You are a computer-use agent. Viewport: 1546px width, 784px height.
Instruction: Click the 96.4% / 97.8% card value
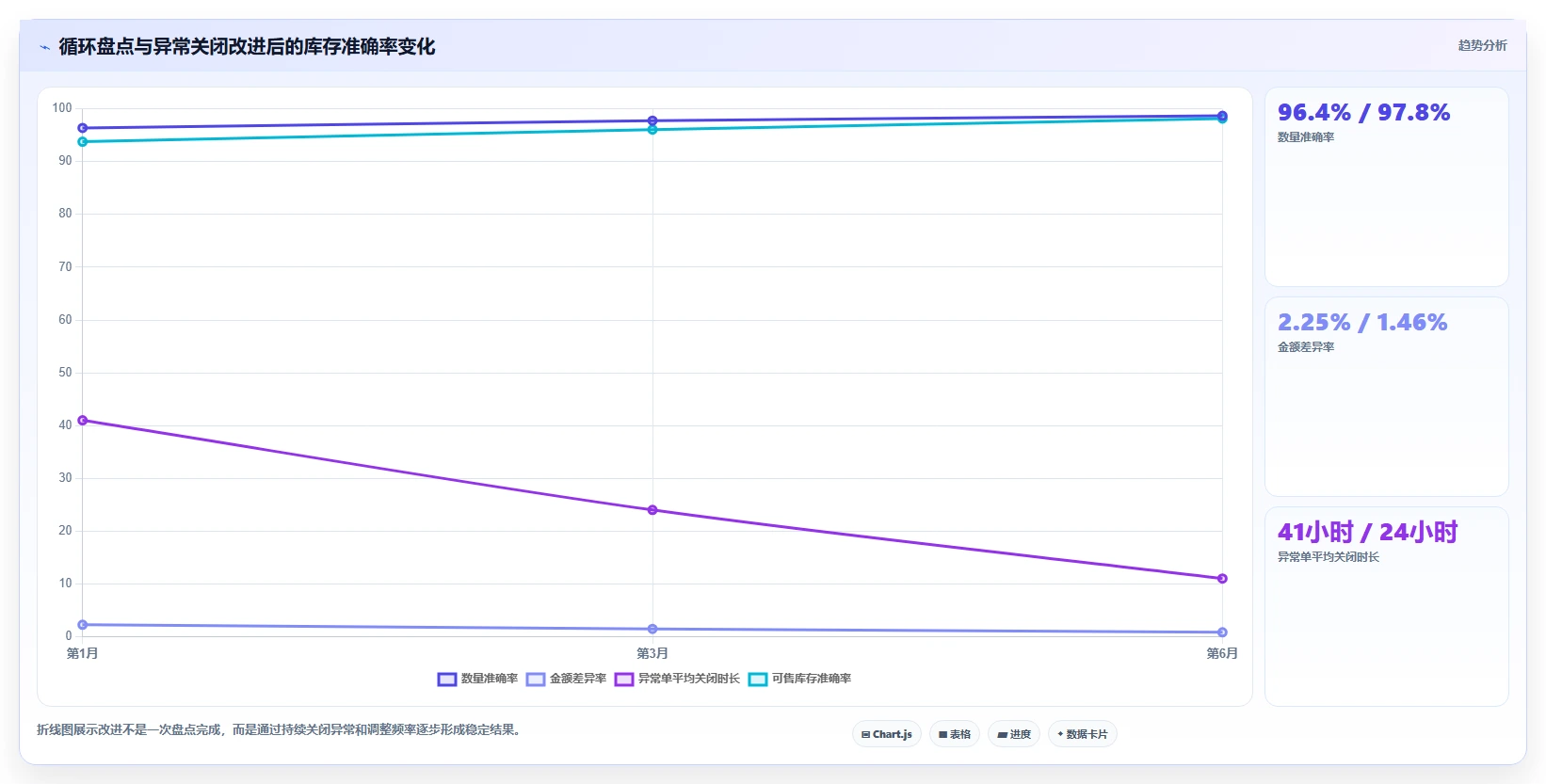click(x=1363, y=113)
